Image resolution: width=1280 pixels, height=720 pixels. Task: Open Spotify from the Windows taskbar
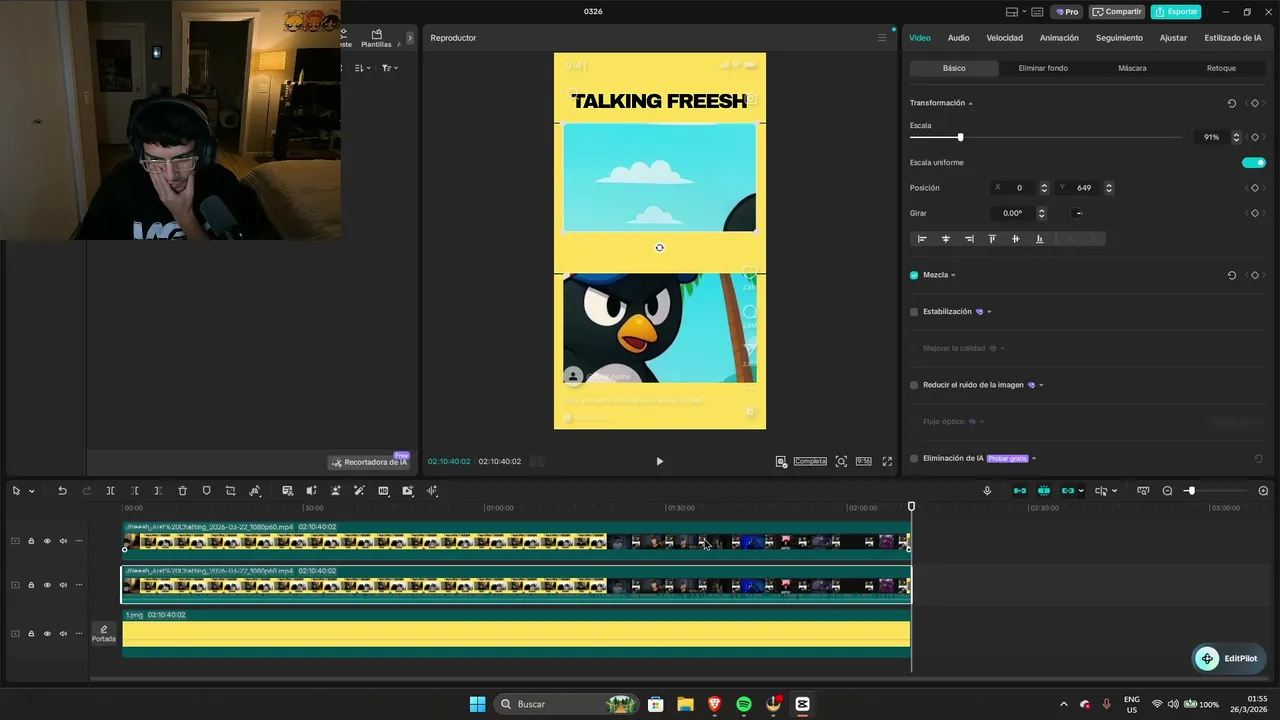coord(744,704)
